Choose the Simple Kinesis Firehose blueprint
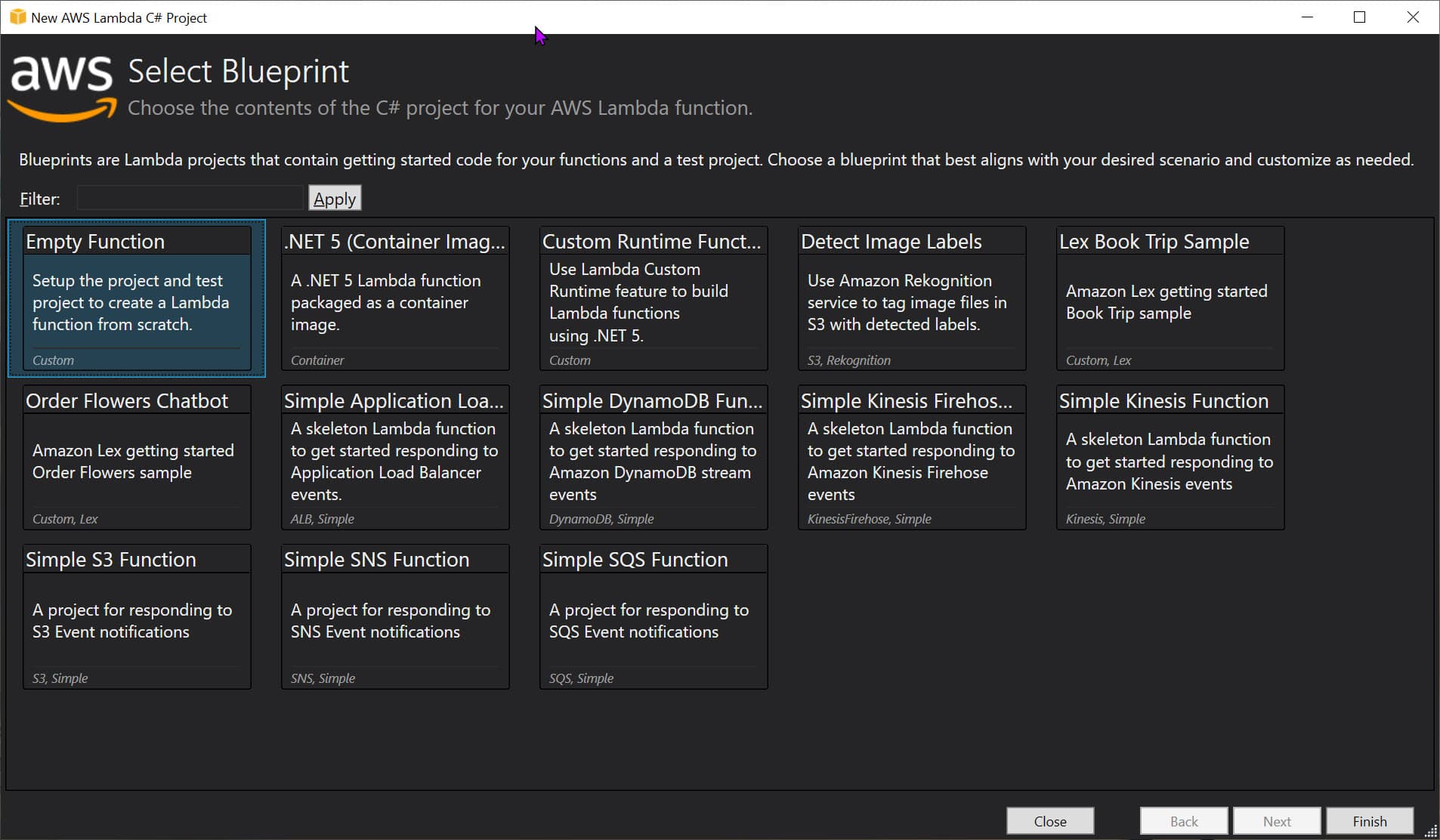 [912, 458]
